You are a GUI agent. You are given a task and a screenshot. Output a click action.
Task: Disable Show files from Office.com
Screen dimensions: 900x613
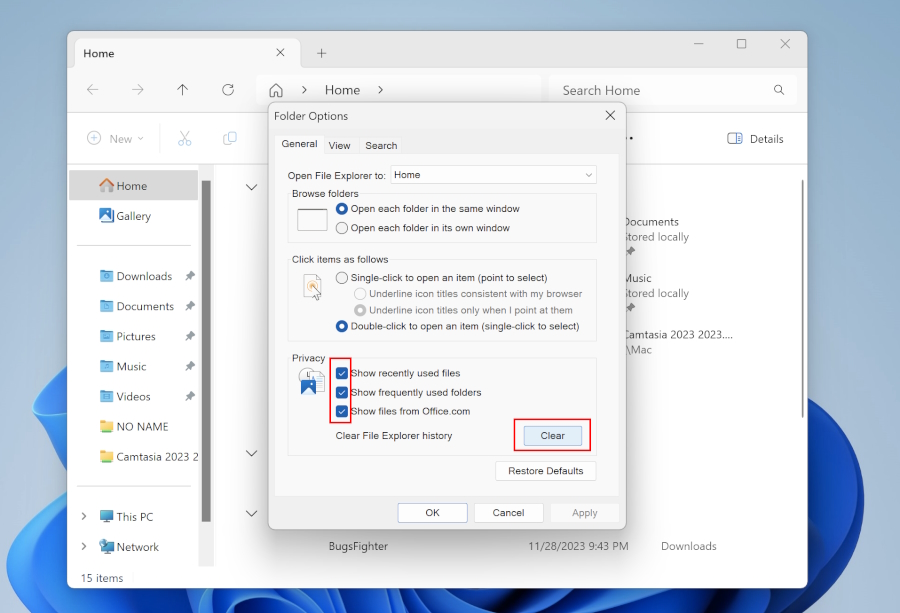click(342, 411)
